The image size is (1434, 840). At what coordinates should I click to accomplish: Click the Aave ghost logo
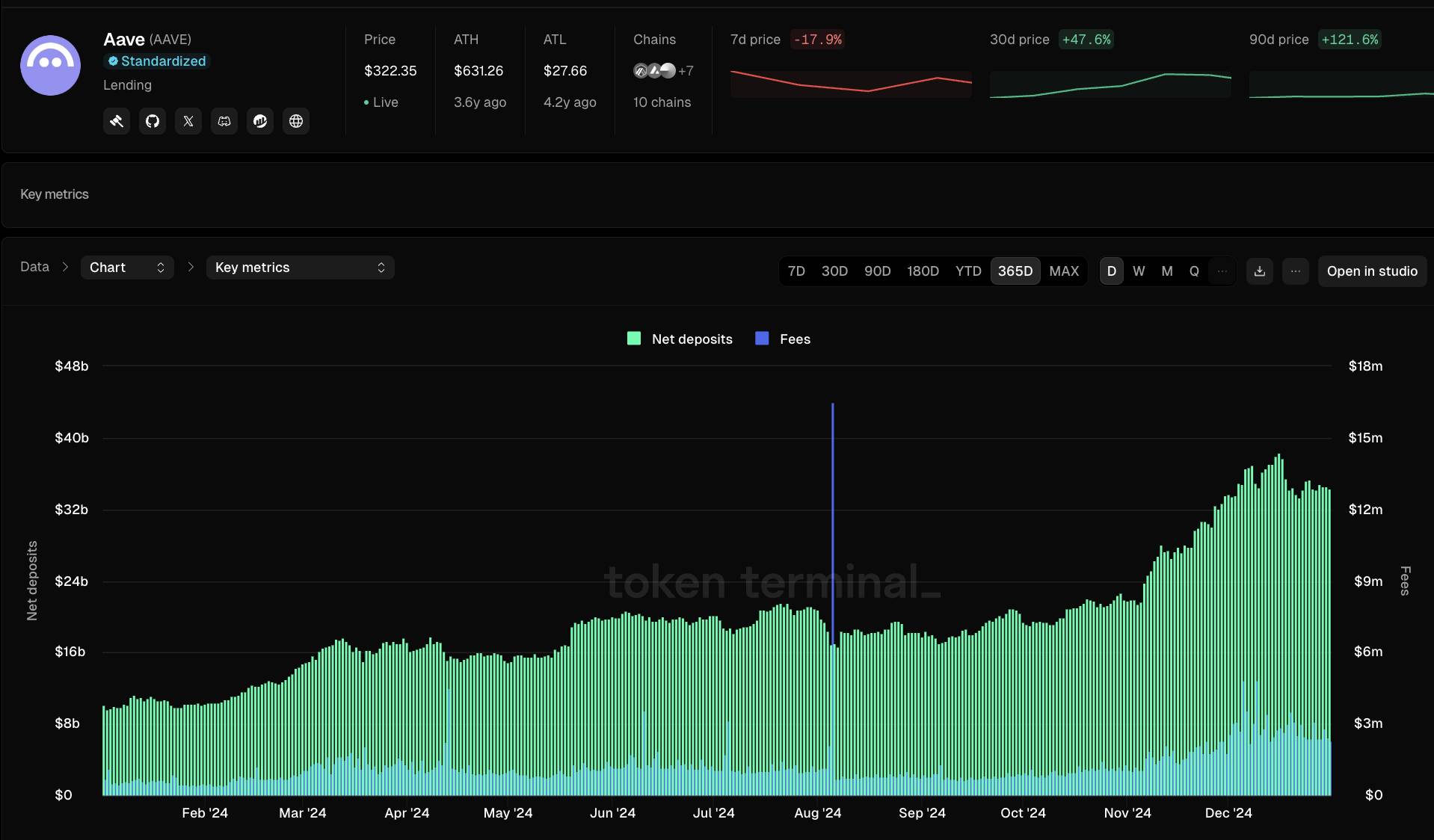50,65
